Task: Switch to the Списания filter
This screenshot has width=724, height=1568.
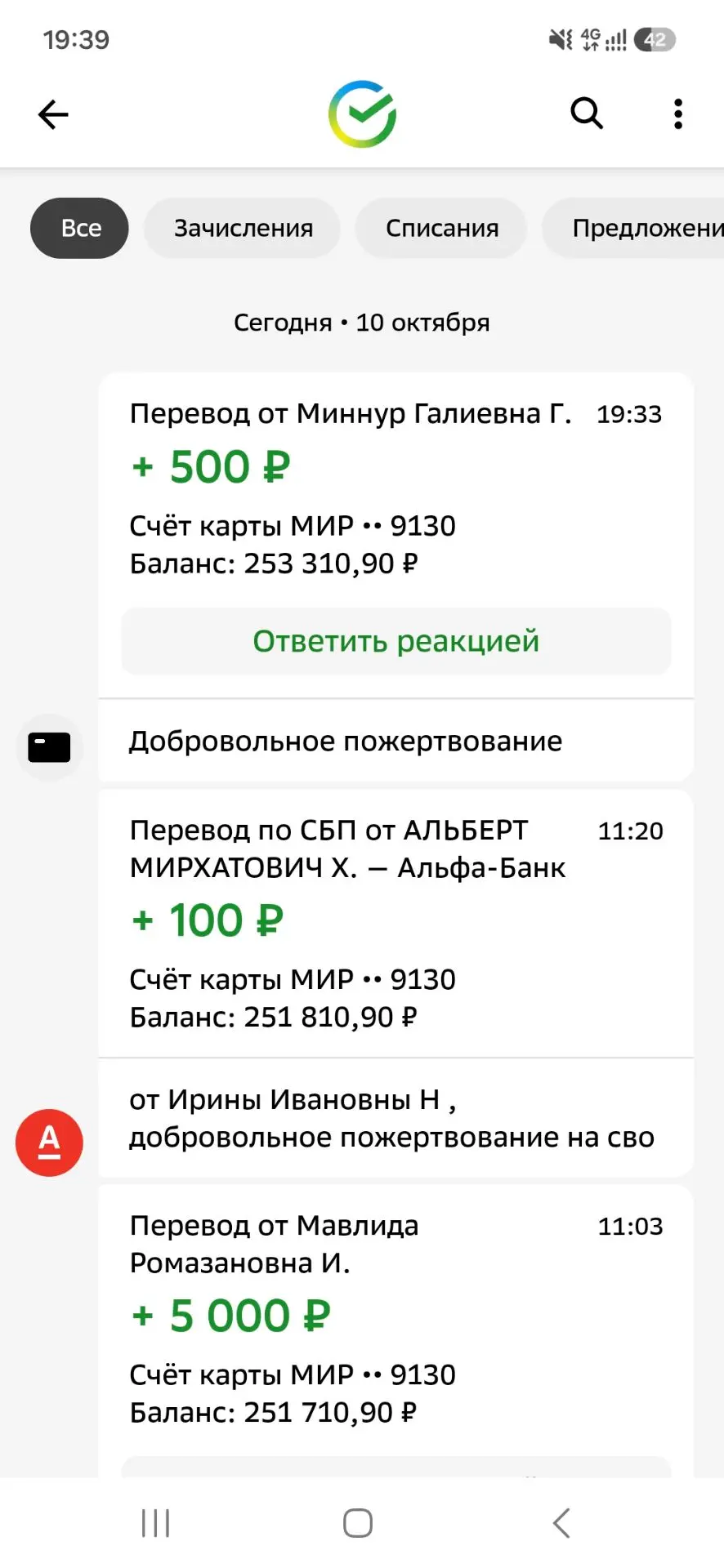Action: pos(441,228)
